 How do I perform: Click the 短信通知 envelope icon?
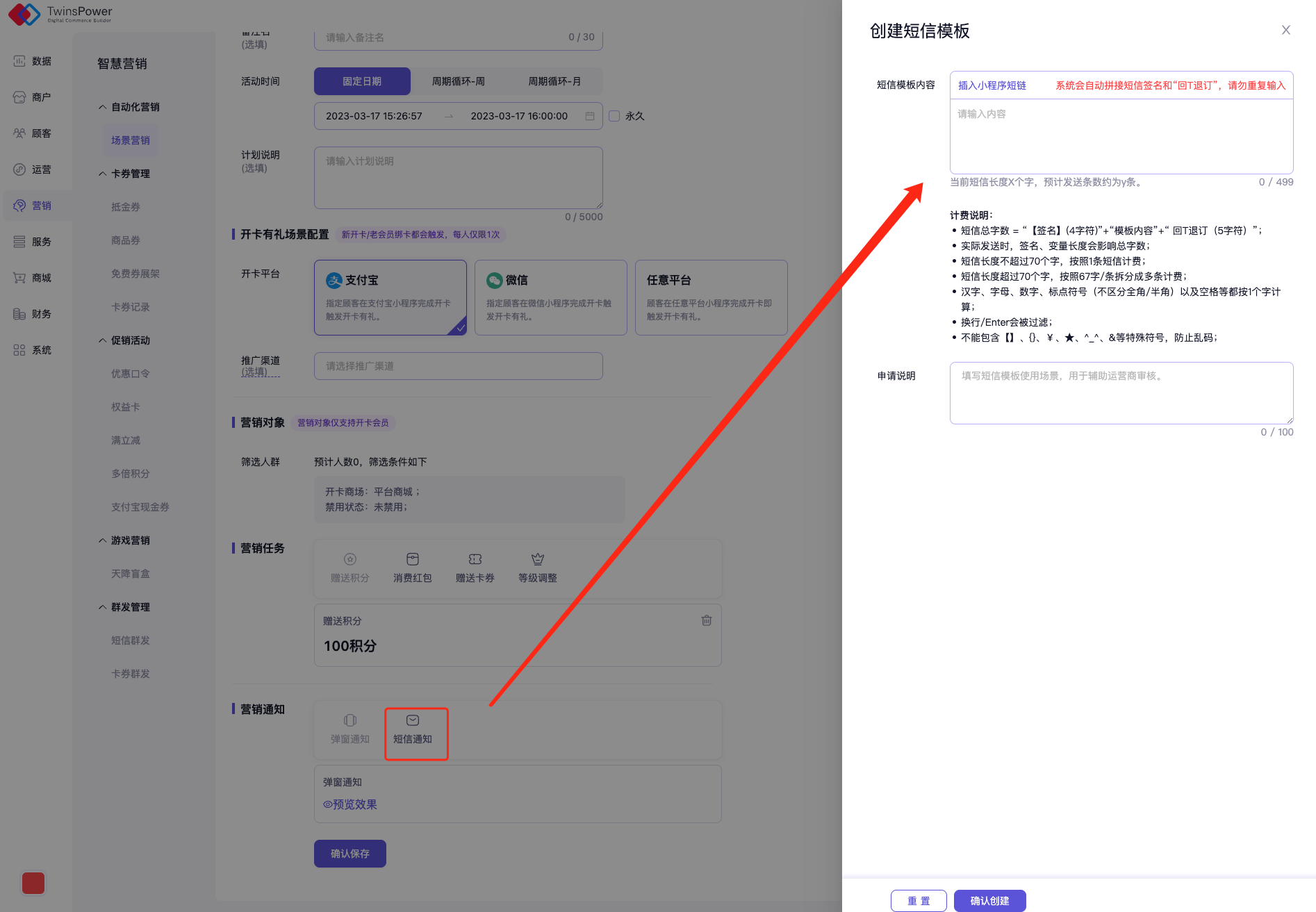tap(413, 721)
